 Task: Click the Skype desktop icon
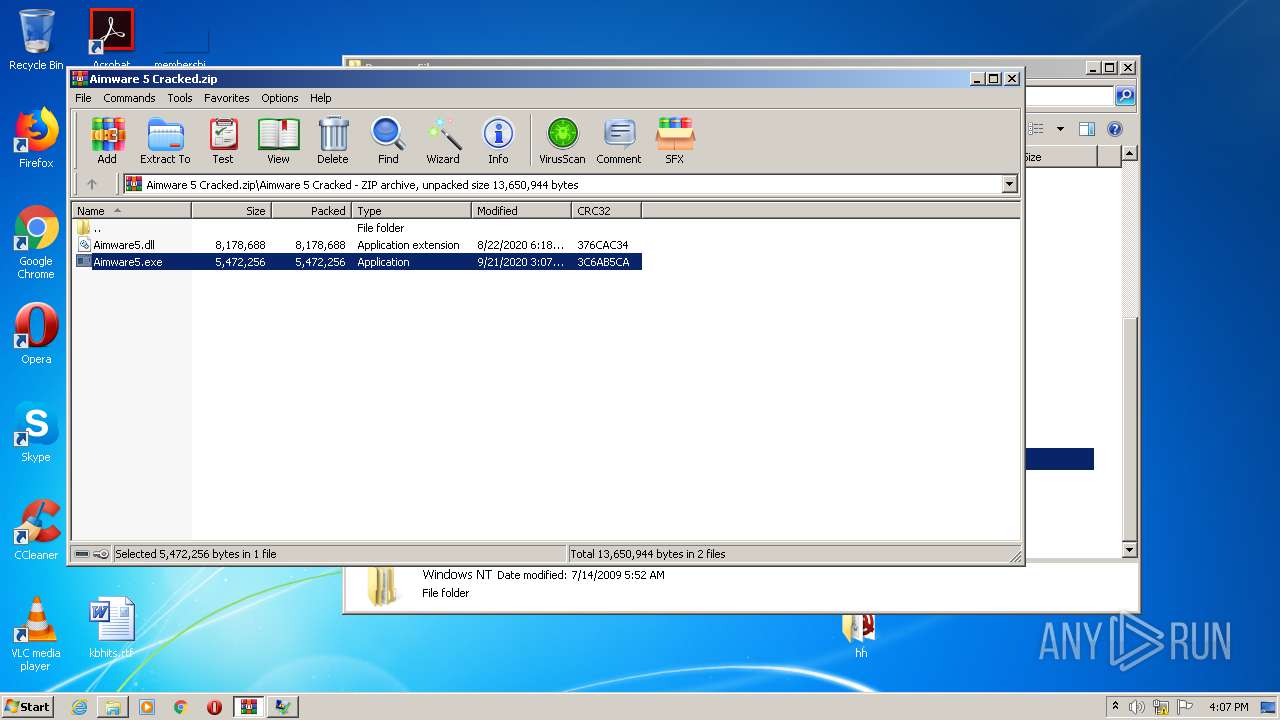click(x=36, y=432)
